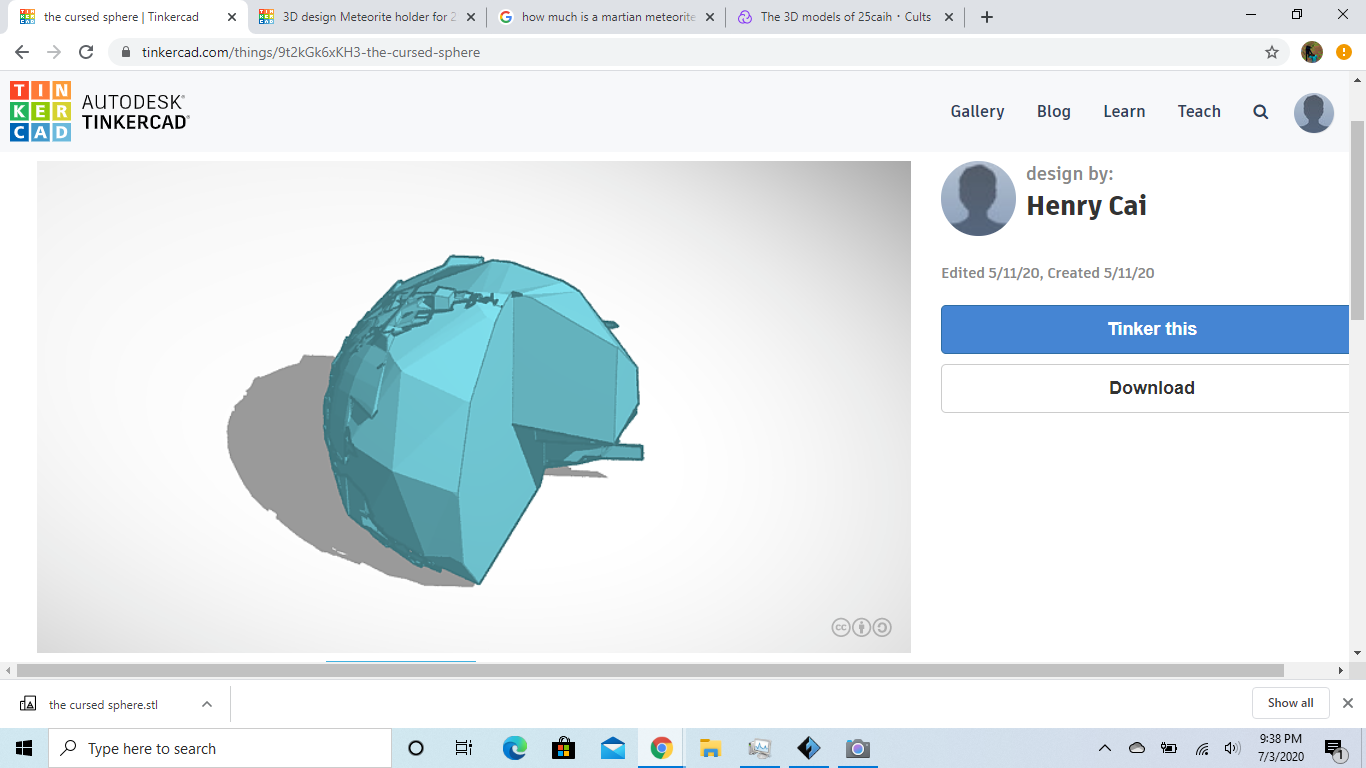Open the Blog menu item
This screenshot has width=1366, height=768.
tap(1054, 112)
